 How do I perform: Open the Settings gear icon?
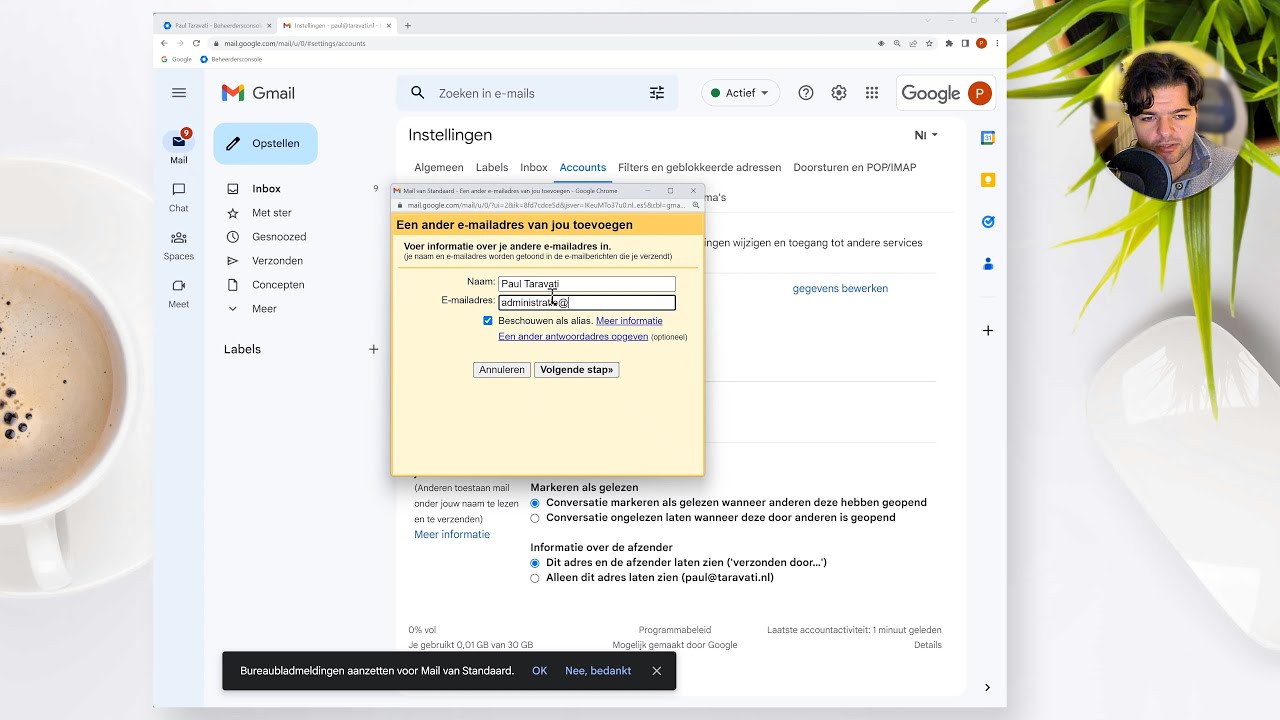point(839,93)
